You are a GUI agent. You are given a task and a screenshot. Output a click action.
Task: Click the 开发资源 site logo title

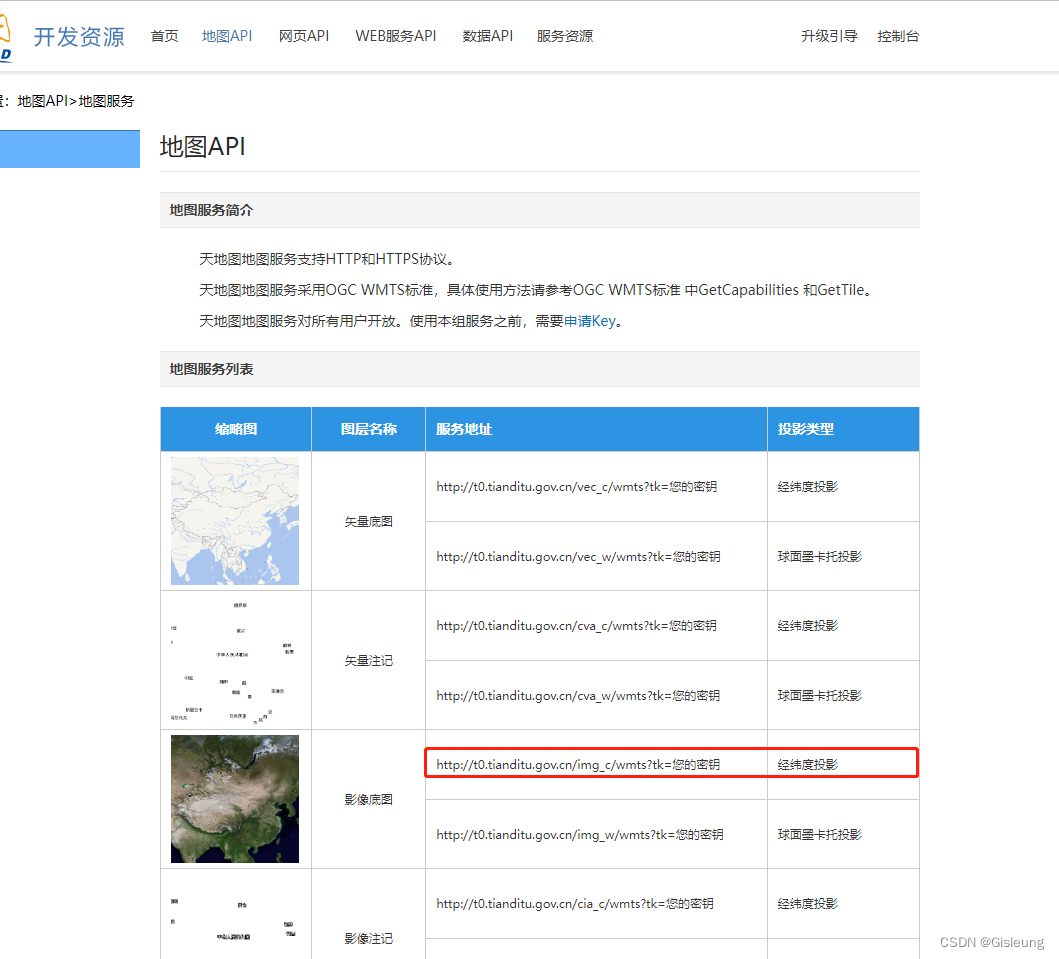point(79,36)
